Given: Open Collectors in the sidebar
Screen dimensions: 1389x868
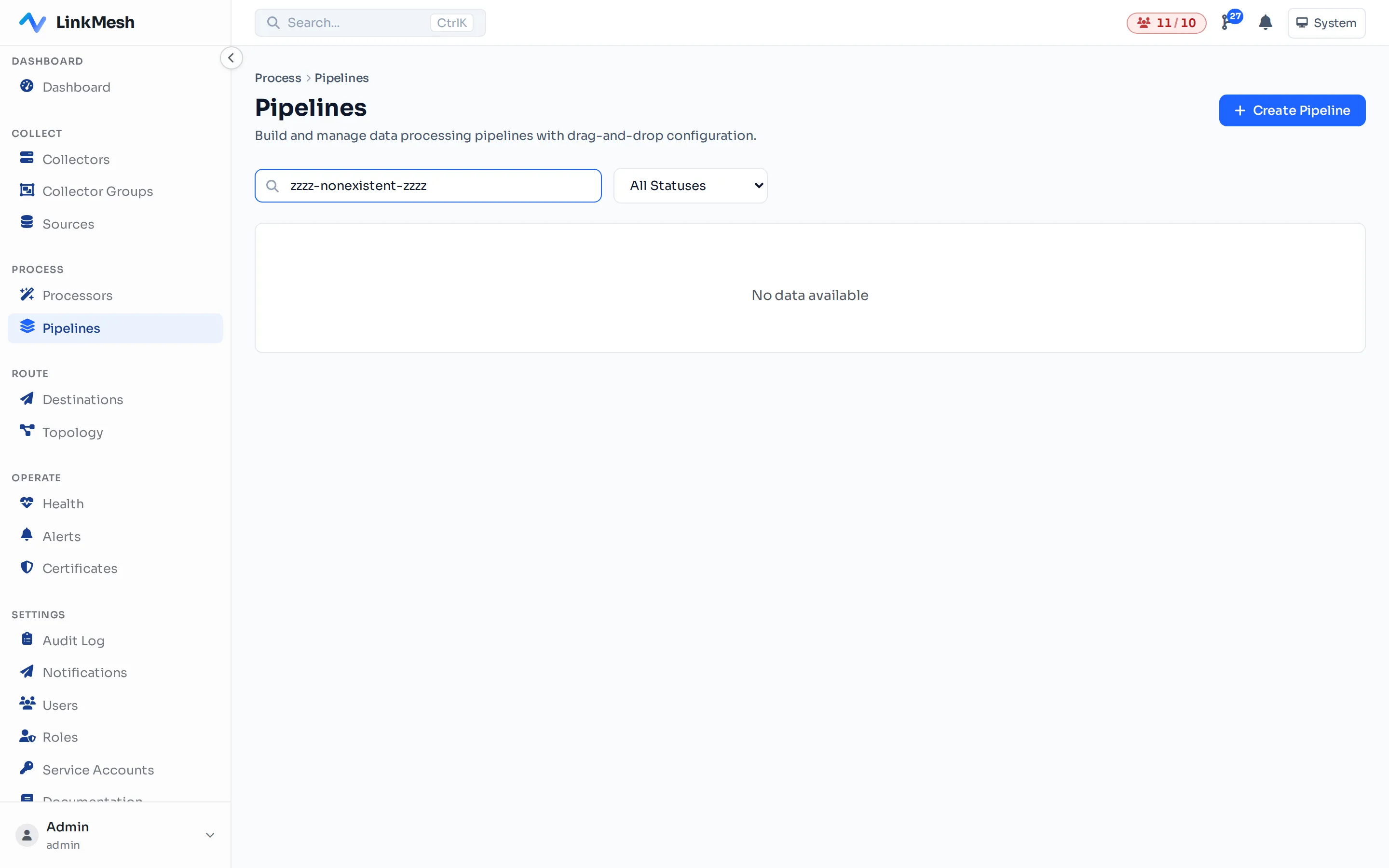Looking at the screenshot, I should point(115,159).
